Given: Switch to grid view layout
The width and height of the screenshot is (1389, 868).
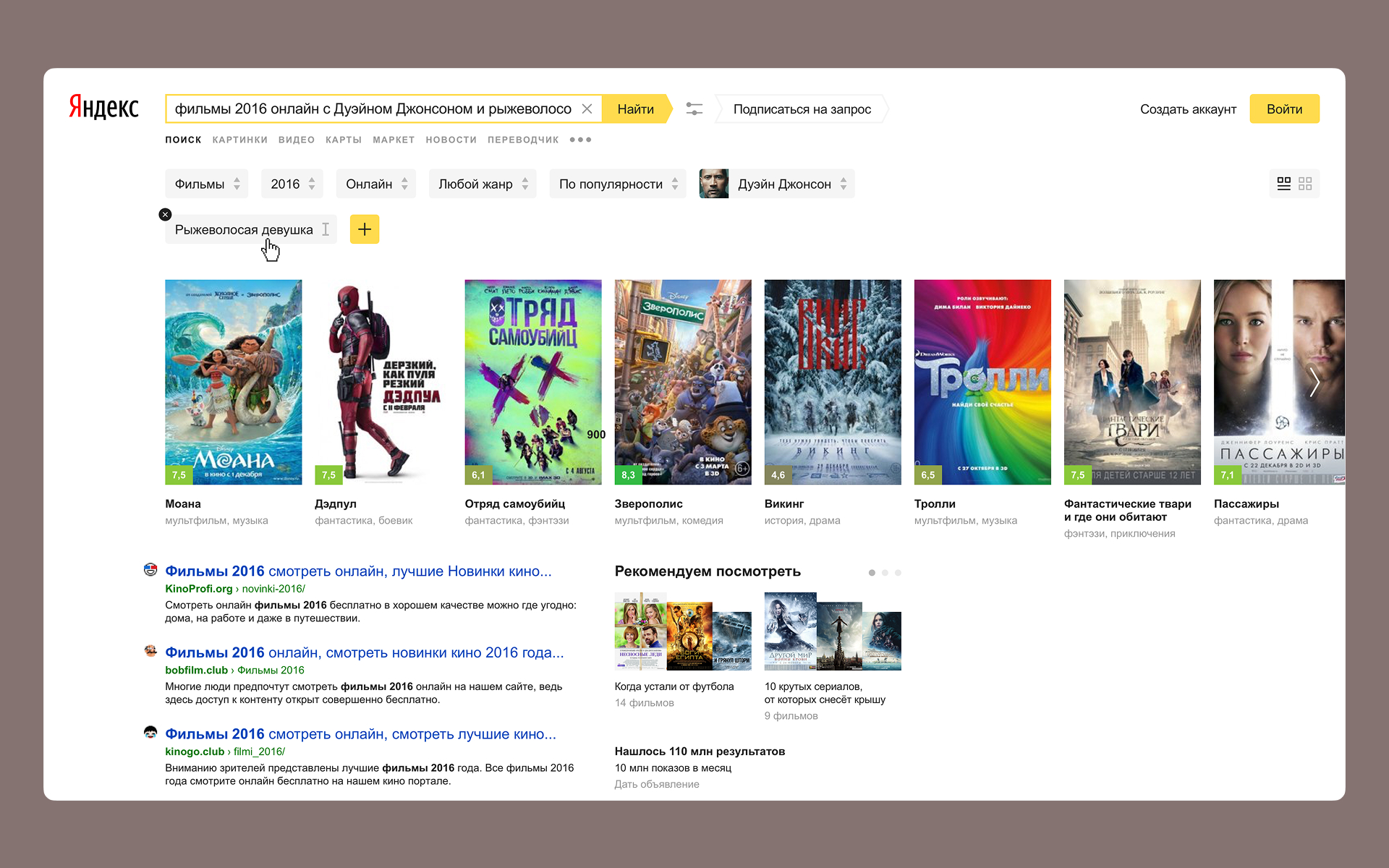Looking at the screenshot, I should [x=1305, y=184].
